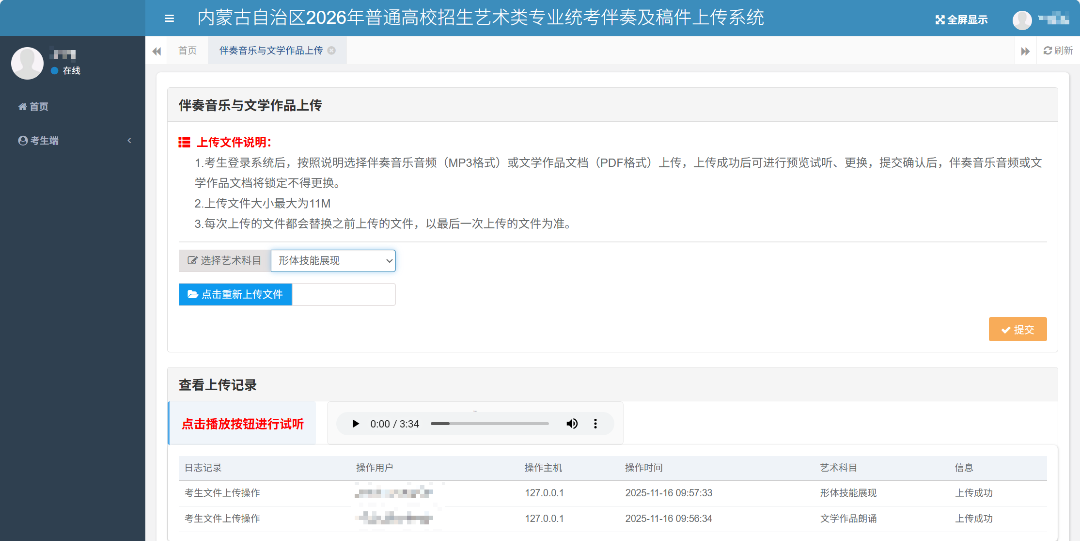
Task: Click 考生文件上传操作 in the 形体技能展现 row
Action: pyautogui.click(x=222, y=493)
